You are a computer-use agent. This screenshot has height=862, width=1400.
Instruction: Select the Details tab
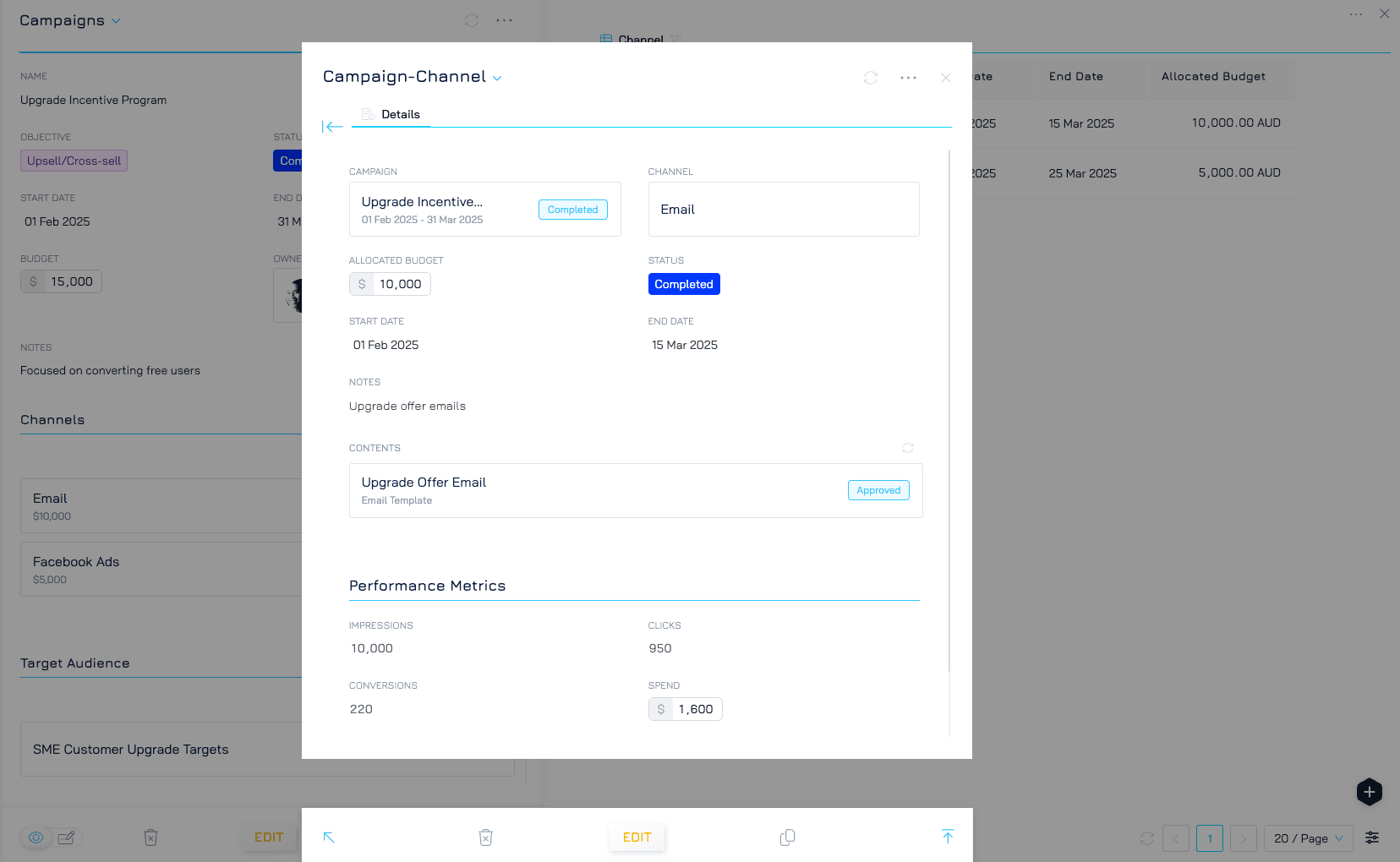(x=400, y=115)
